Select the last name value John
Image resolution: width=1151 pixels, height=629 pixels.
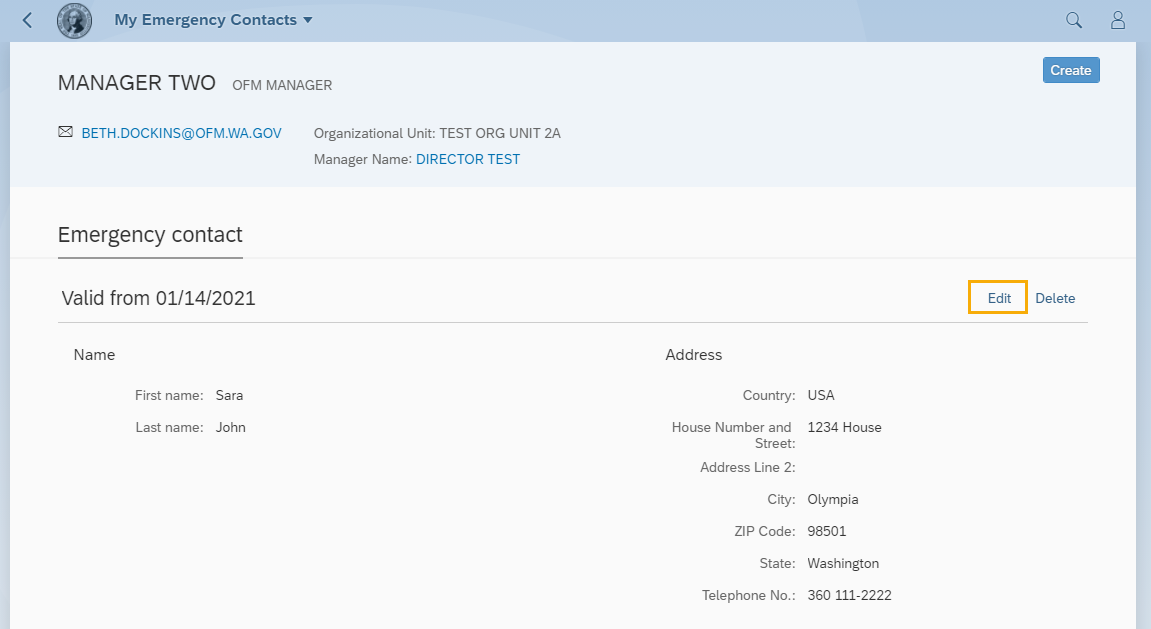[230, 427]
